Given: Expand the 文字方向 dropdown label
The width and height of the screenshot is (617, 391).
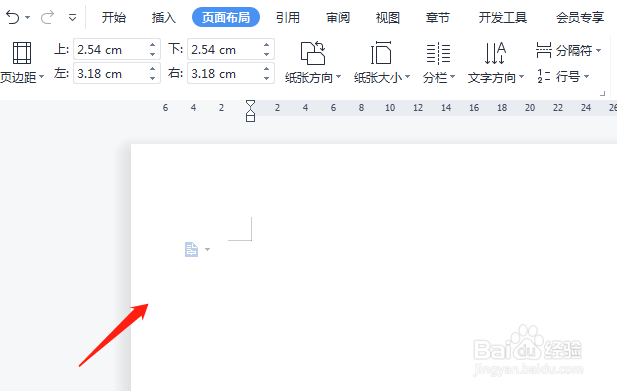Looking at the screenshot, I should [496, 78].
